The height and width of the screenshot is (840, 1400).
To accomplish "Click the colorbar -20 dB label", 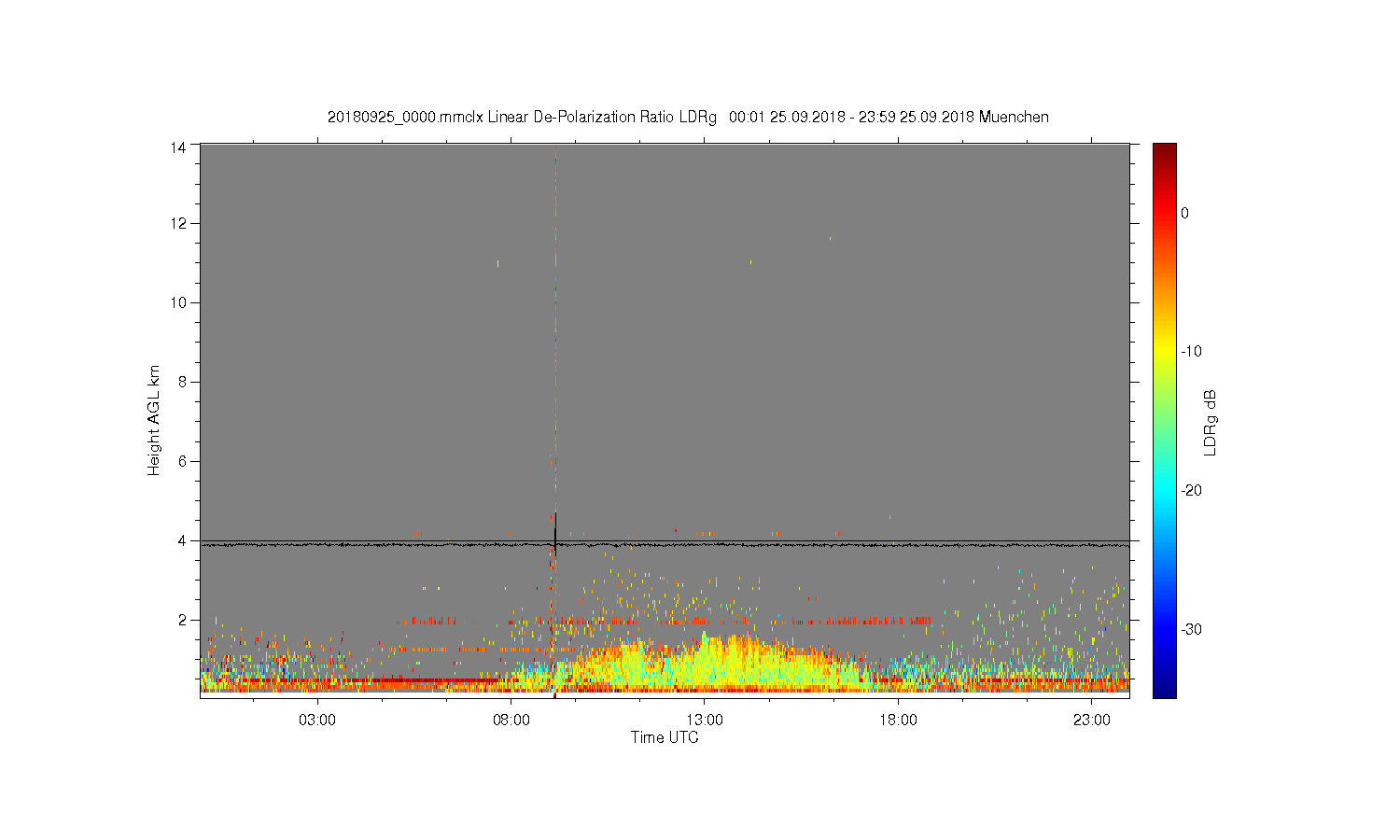I will tap(1191, 491).
